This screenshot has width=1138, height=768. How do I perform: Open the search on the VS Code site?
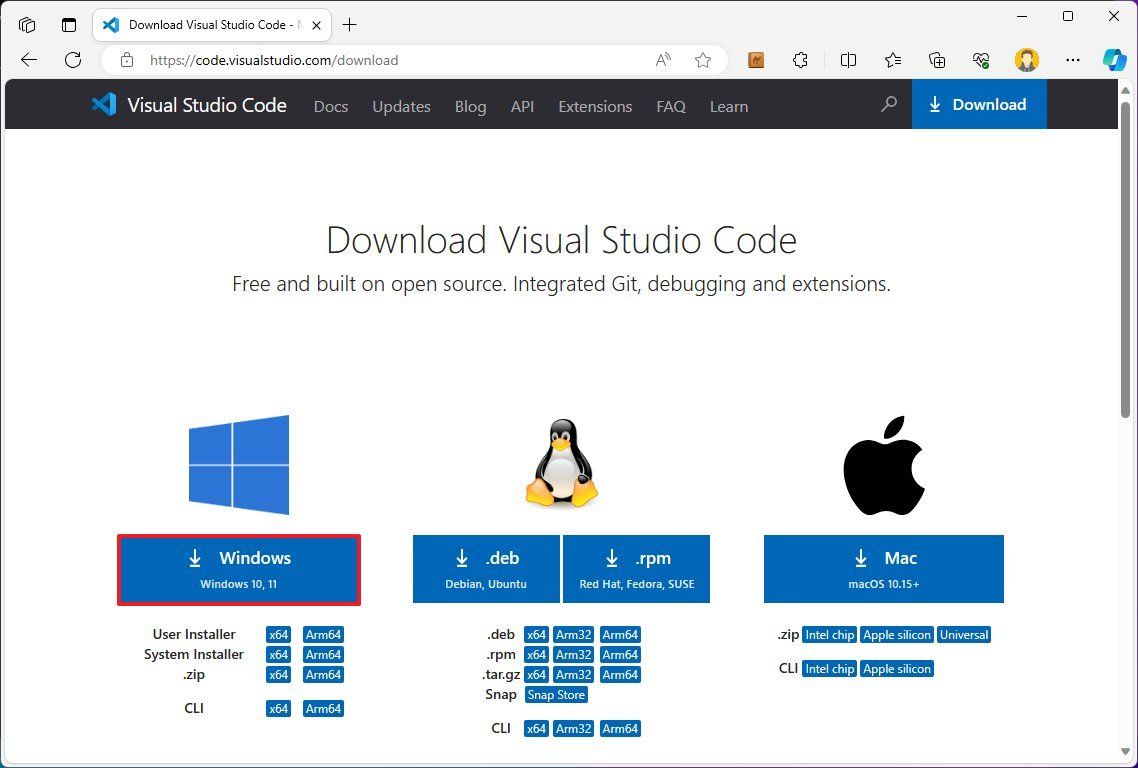(x=888, y=105)
